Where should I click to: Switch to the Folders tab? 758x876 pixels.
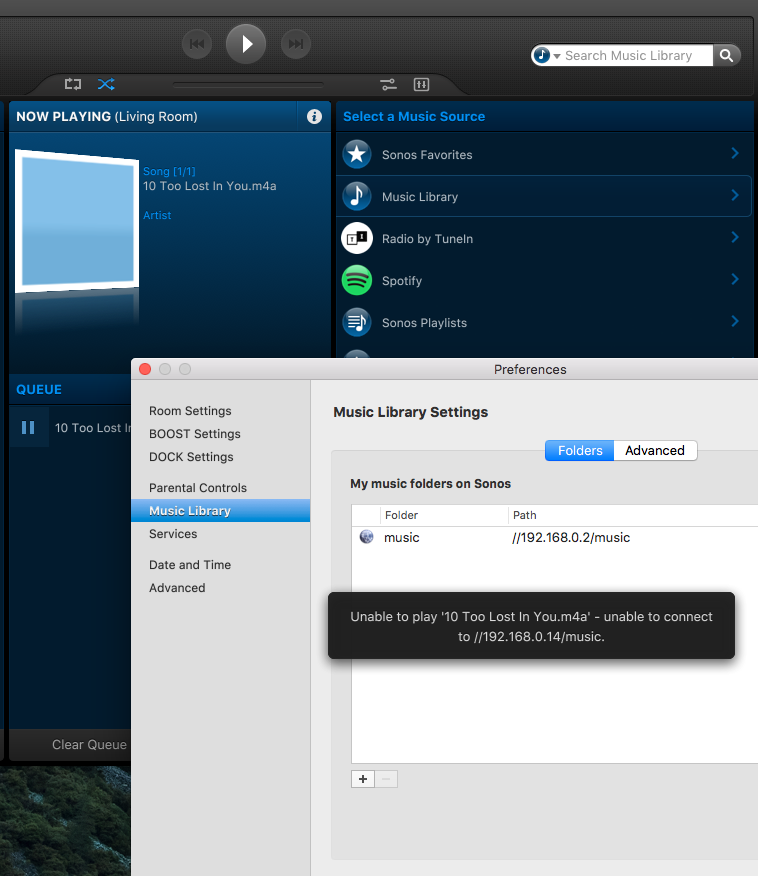click(x=580, y=450)
